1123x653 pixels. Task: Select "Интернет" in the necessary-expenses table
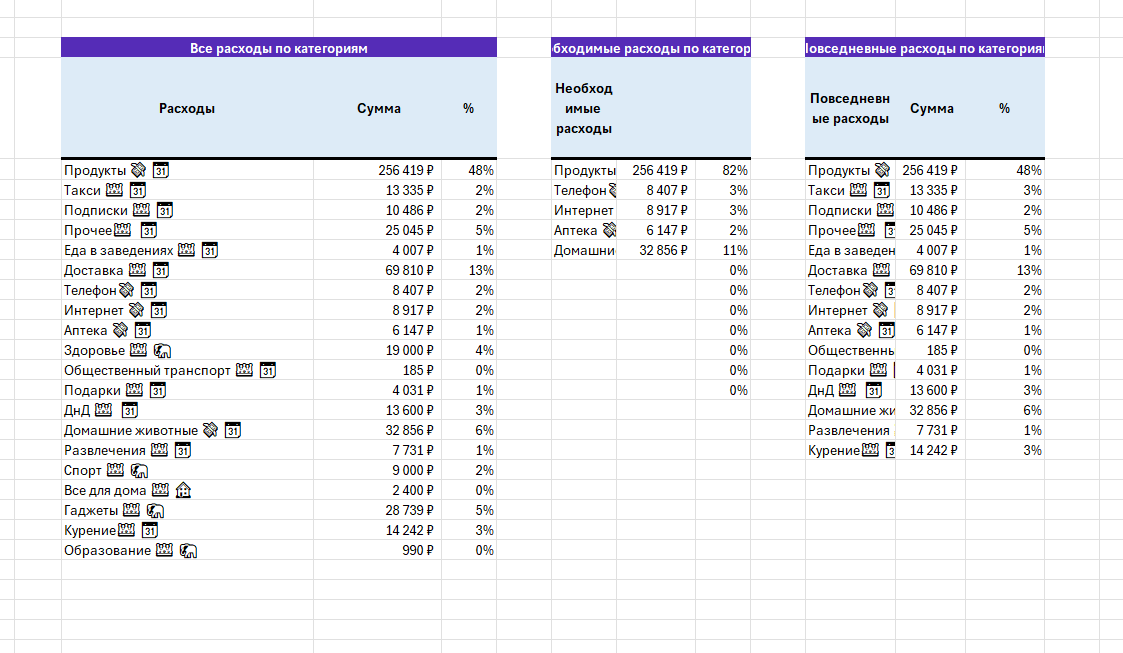(x=584, y=210)
